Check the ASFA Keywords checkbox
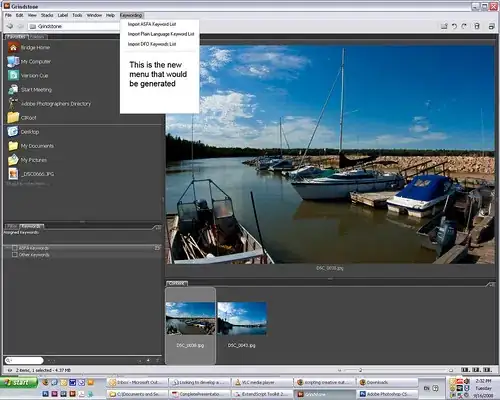The width and height of the screenshot is (500, 400). 14,248
